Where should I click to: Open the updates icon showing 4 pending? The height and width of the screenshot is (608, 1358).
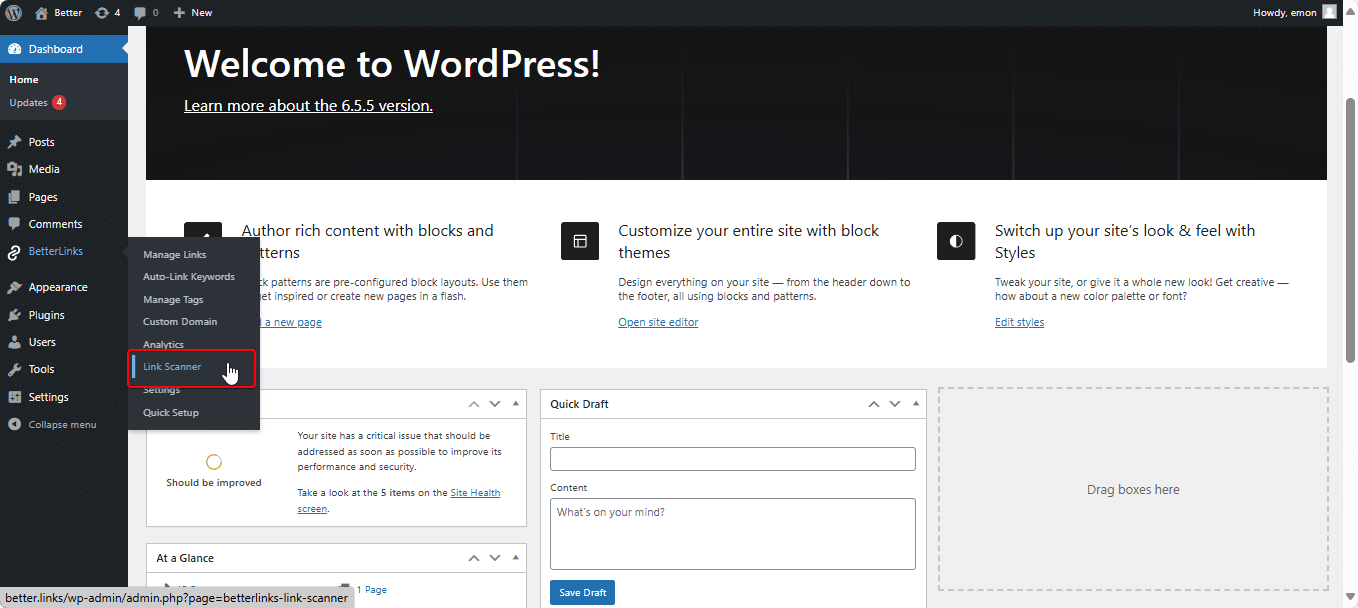click(x=103, y=12)
